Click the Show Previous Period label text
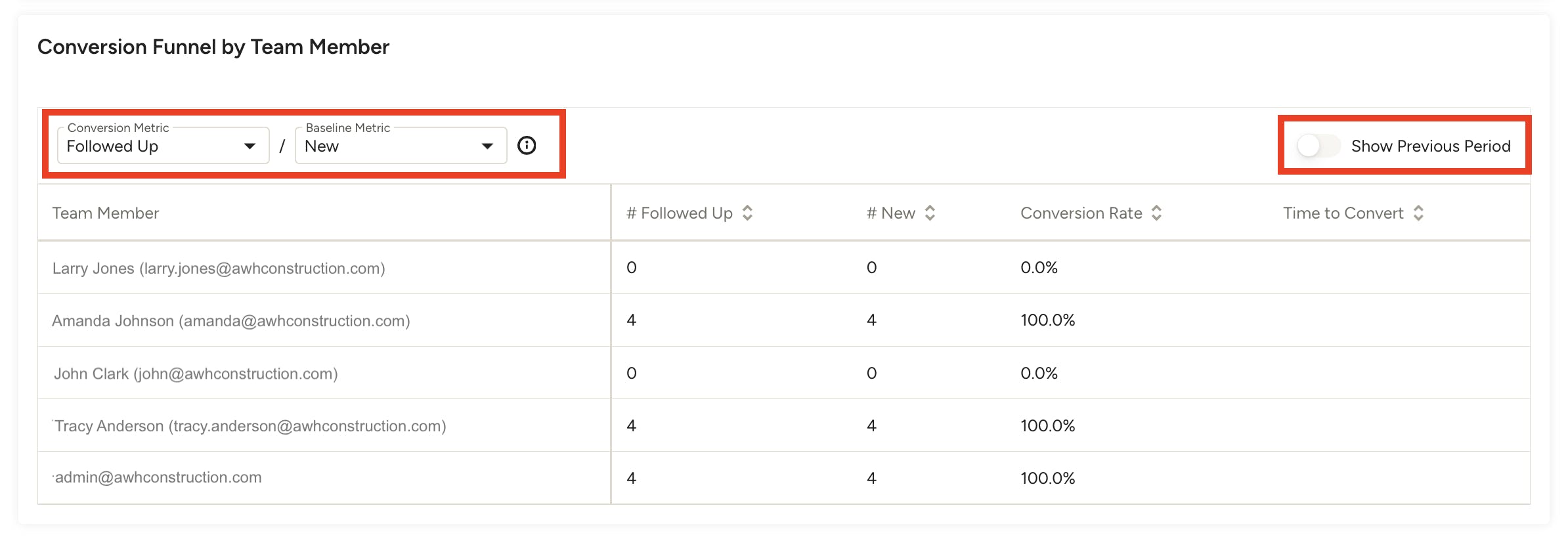This screenshot has width=1568, height=537. point(1430,146)
